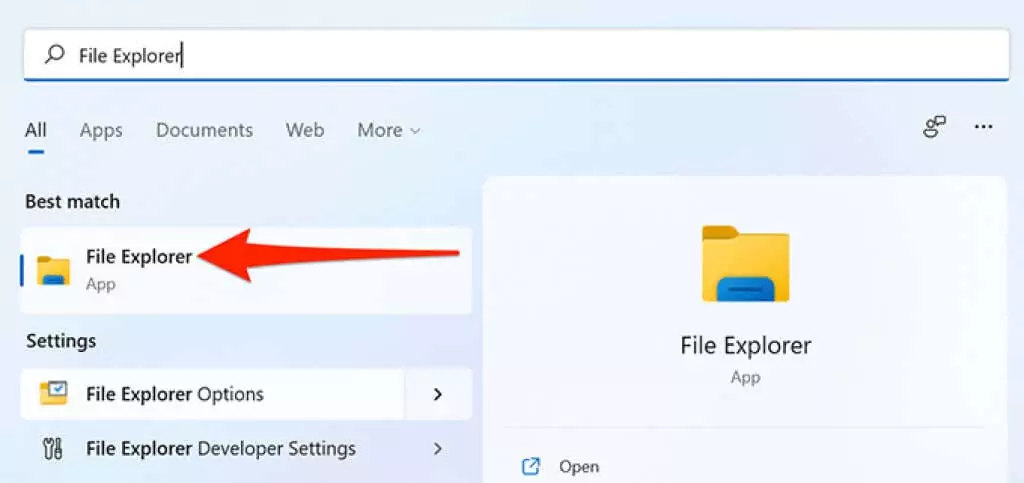Click the Best match heading text
Viewport: 1024px width, 483px height.
click(x=72, y=202)
